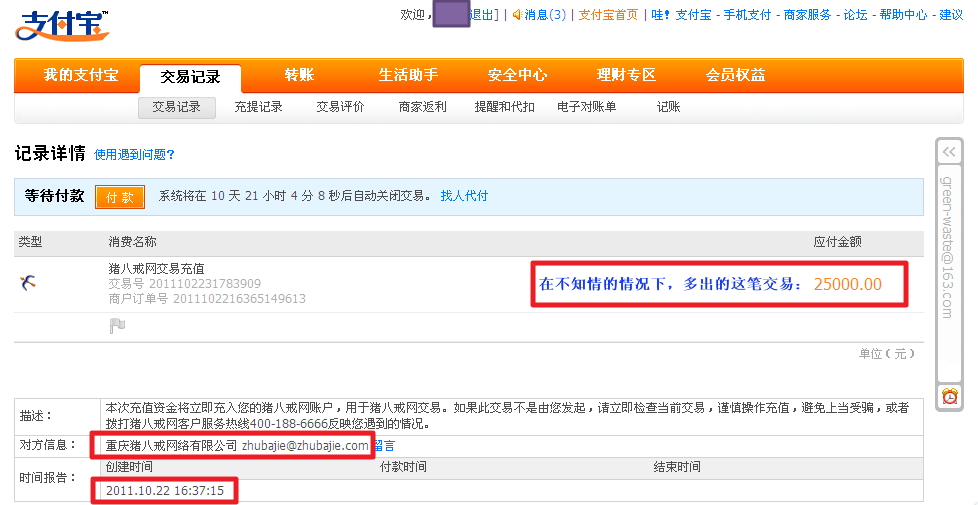
Task: Select the 交易记录 main tab
Action: (190, 77)
